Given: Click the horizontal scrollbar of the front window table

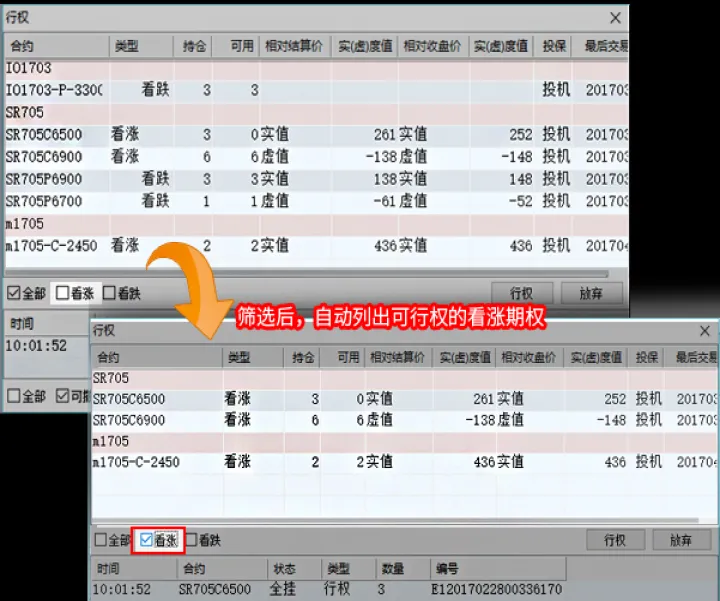Looking at the screenshot, I should coord(395,521).
